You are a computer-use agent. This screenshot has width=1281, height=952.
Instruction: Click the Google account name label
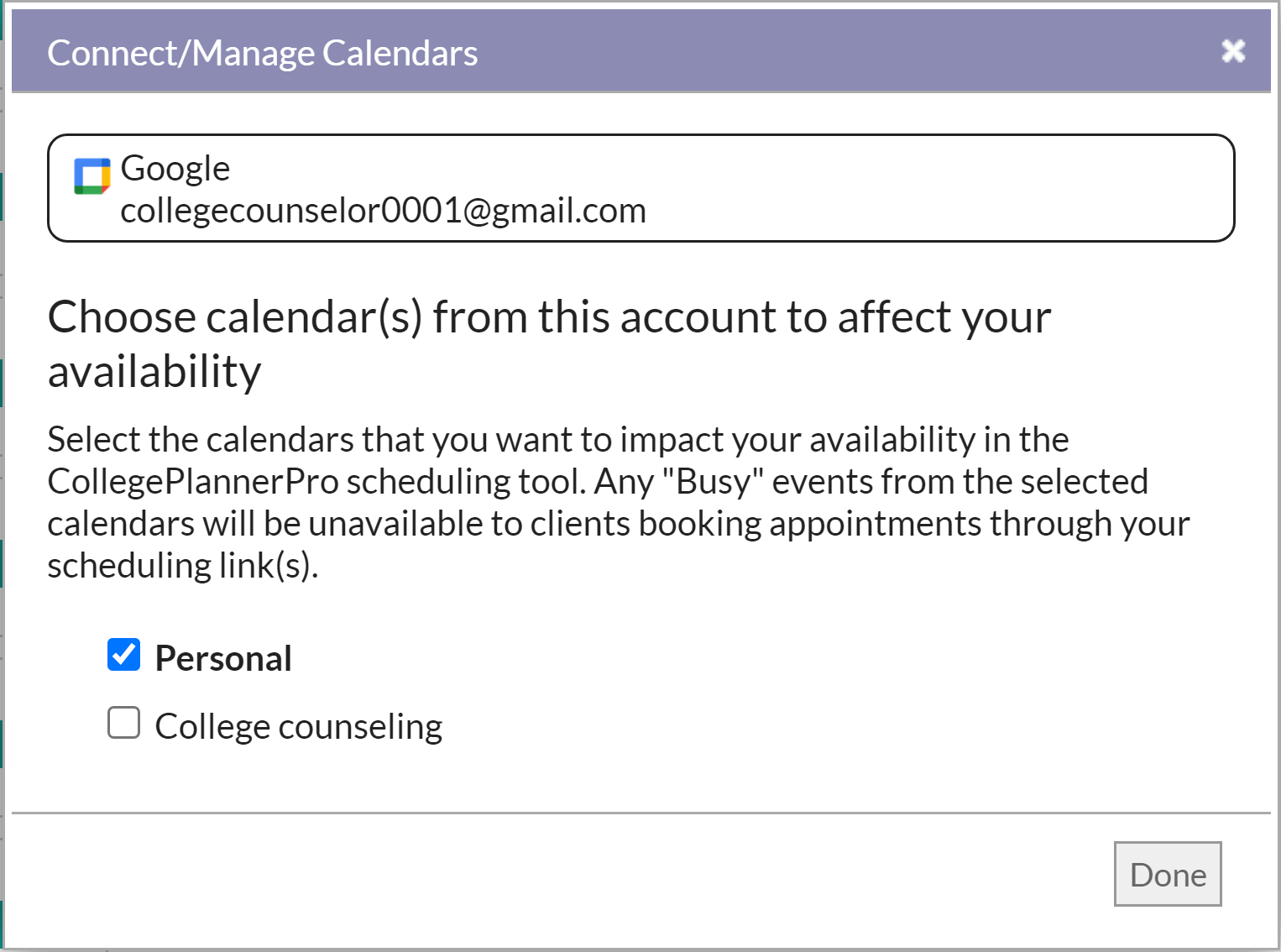pos(175,168)
